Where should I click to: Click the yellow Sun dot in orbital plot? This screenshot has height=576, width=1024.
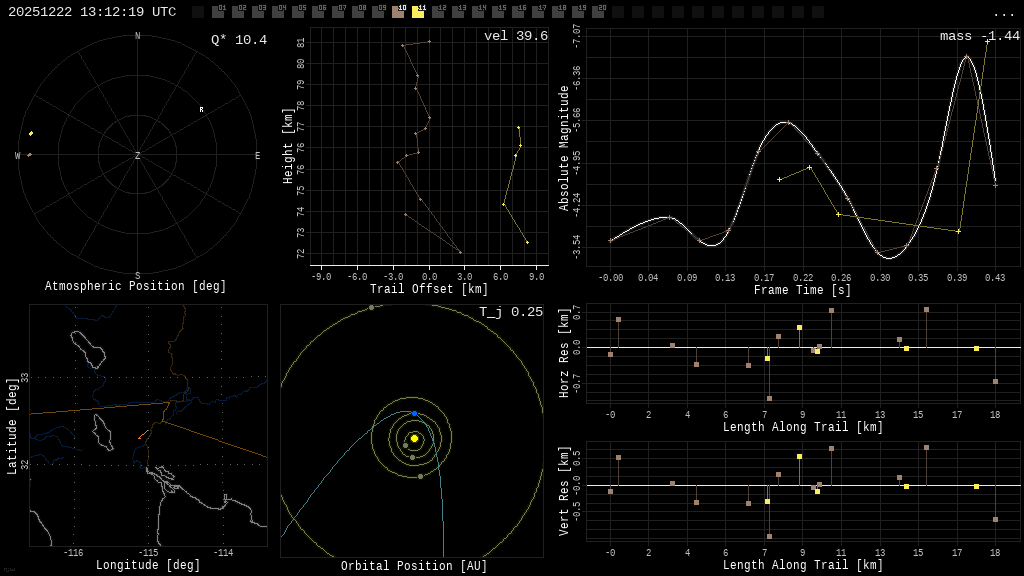click(x=414, y=438)
